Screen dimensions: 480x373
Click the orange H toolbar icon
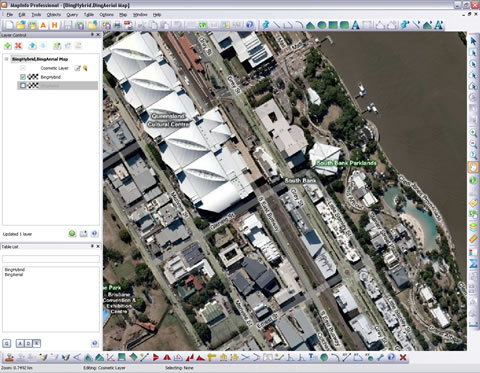(54, 25)
